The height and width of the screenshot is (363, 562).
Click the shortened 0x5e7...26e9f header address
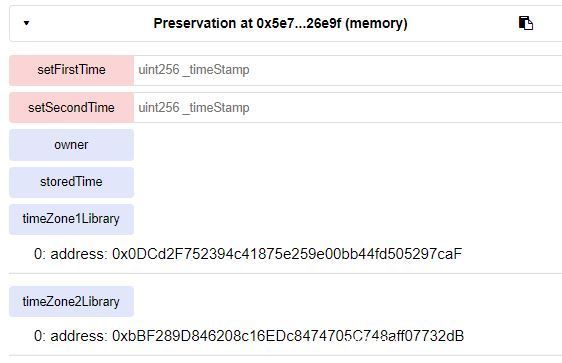(299, 24)
